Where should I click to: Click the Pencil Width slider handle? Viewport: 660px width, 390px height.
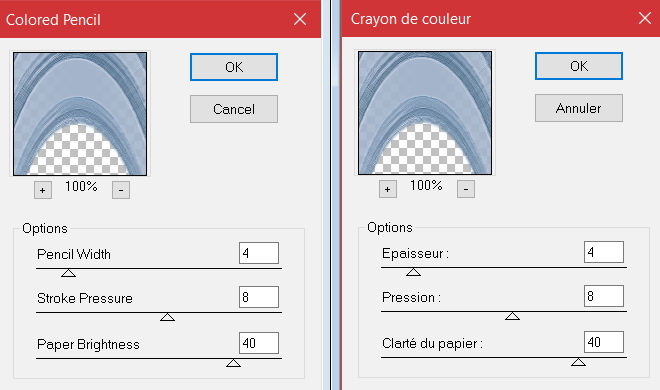click(68, 273)
